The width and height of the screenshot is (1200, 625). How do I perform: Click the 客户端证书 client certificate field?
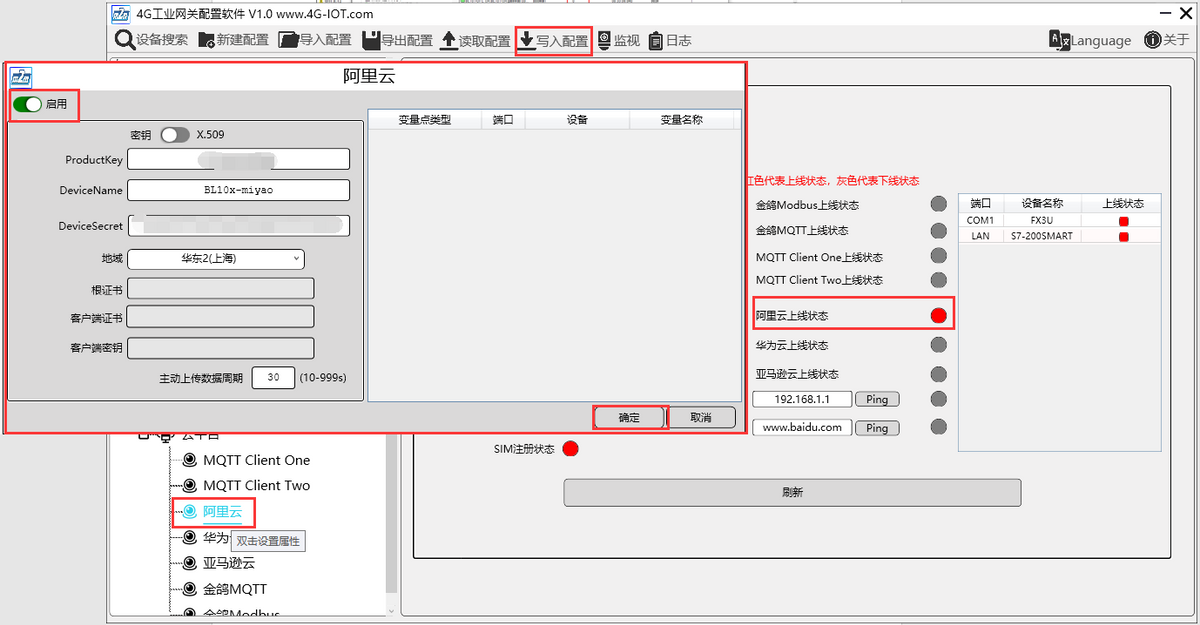click(x=221, y=317)
